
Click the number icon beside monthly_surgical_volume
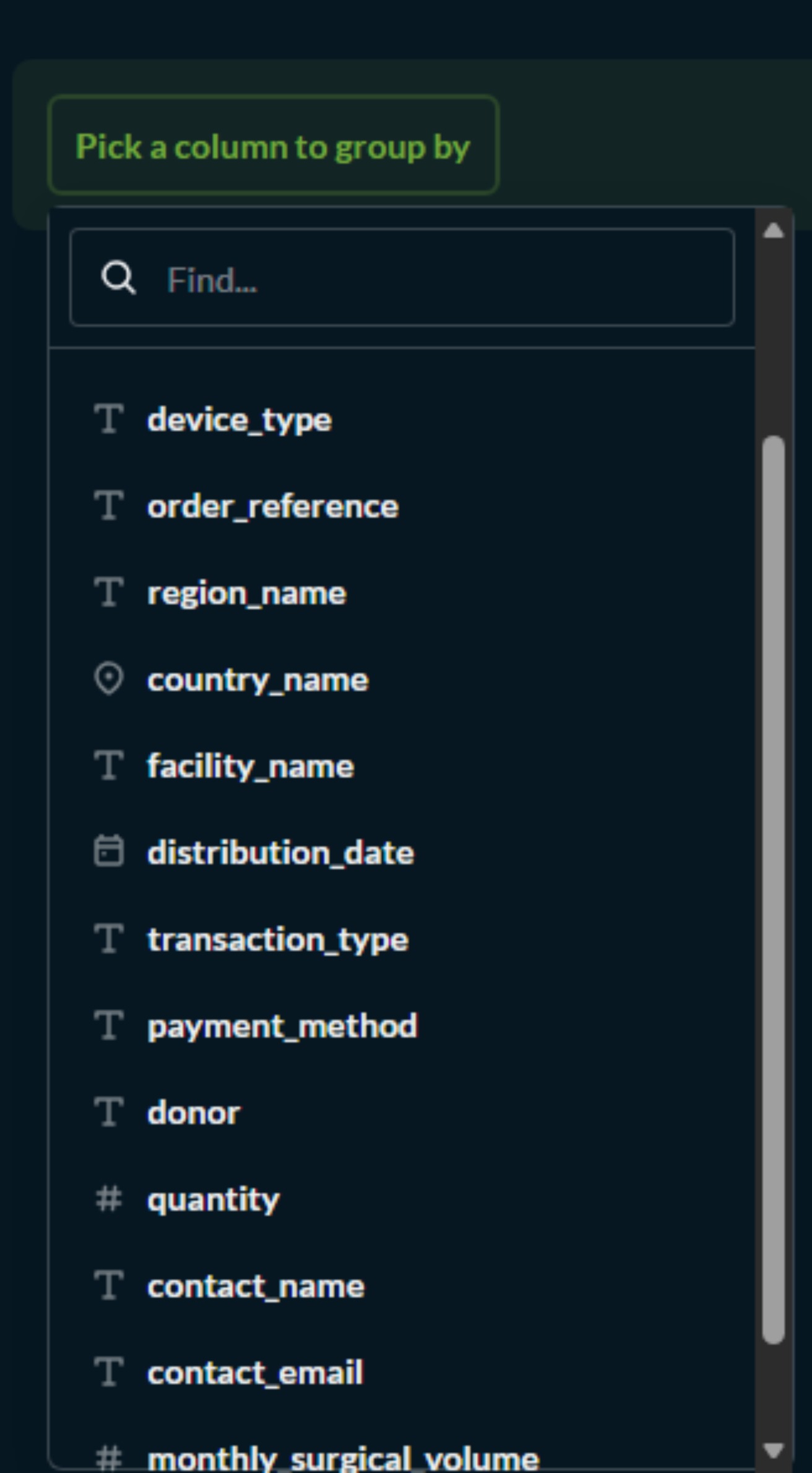[109, 1458]
